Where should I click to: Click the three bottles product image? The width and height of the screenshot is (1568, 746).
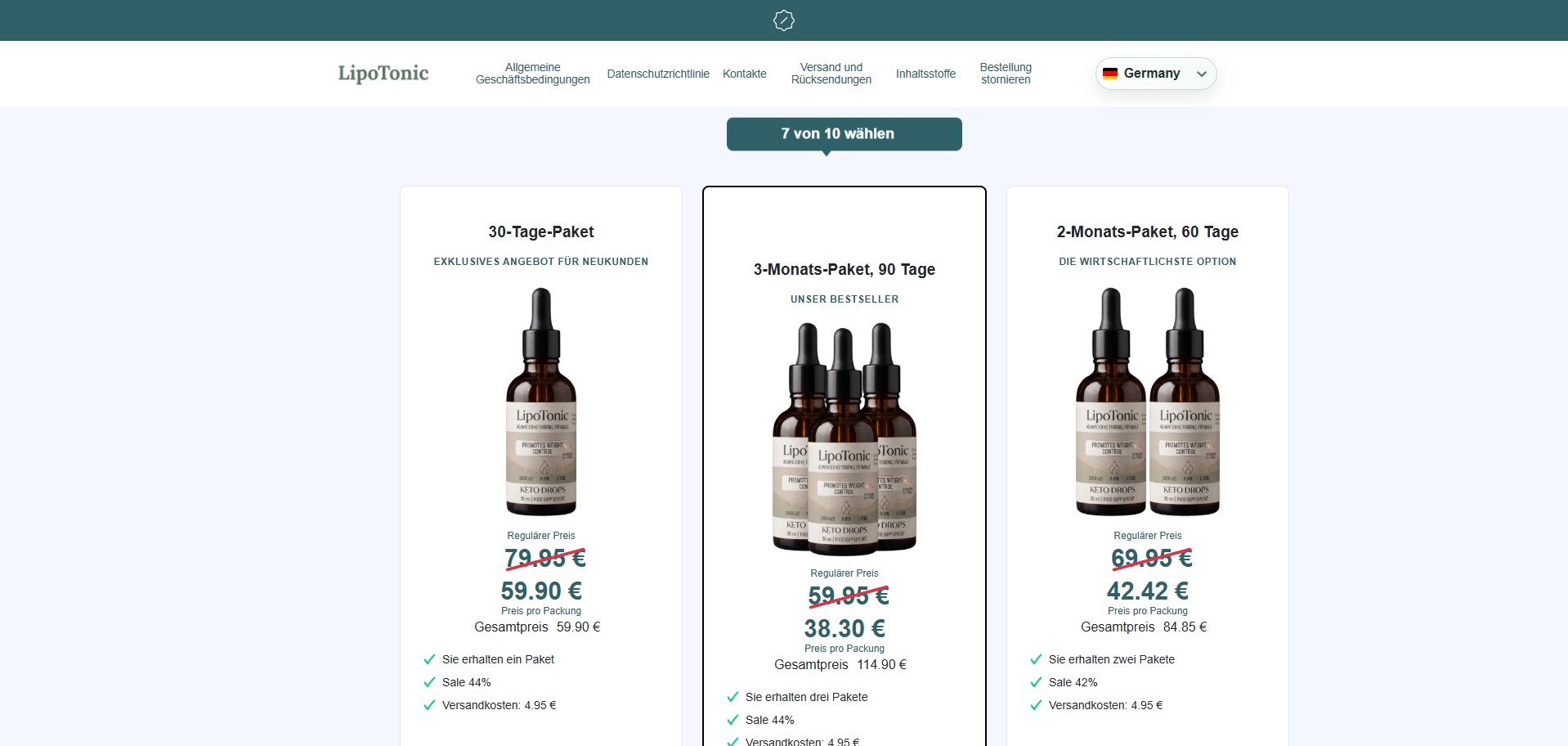(844, 439)
